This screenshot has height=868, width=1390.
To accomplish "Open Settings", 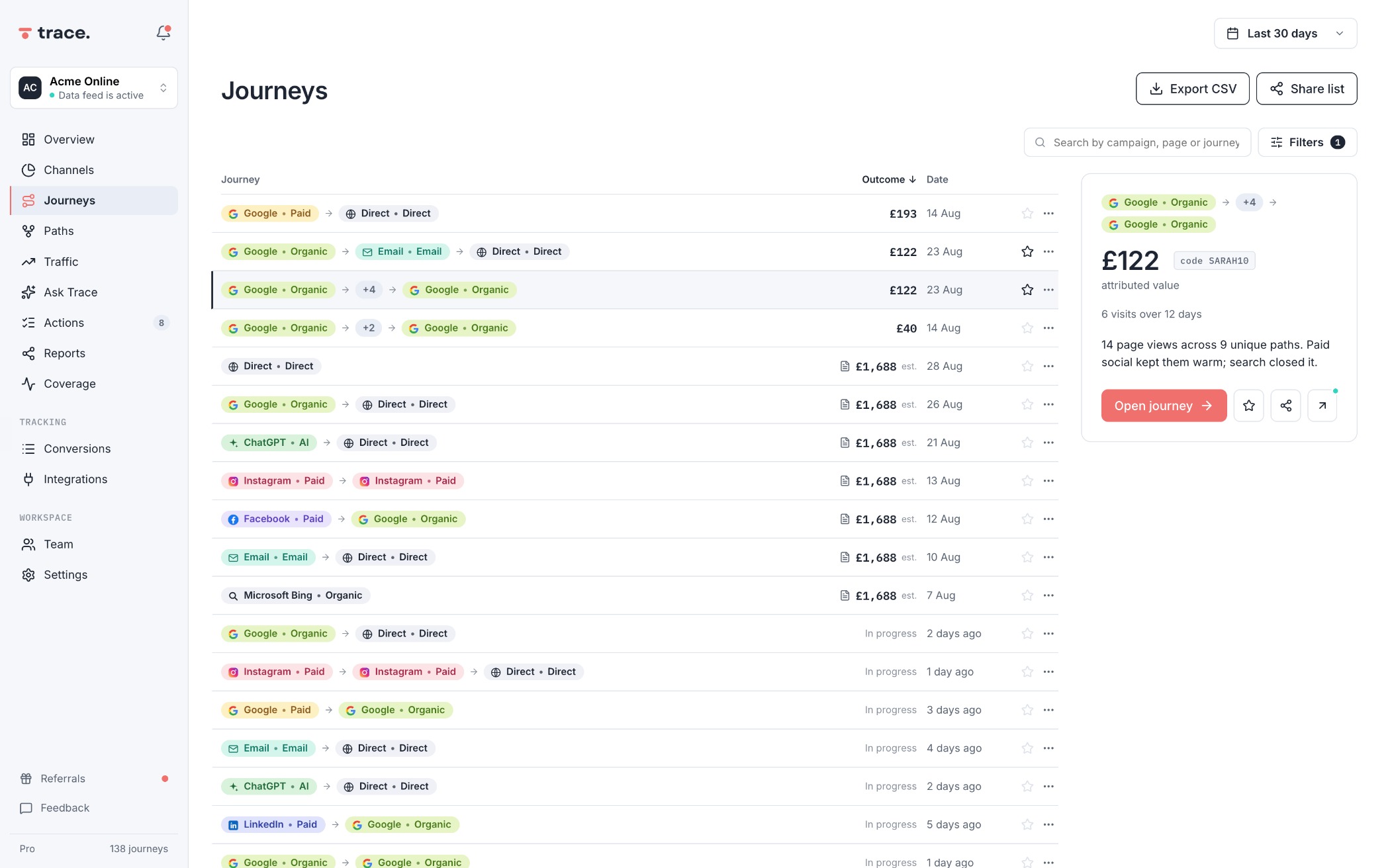I will coord(94,575).
